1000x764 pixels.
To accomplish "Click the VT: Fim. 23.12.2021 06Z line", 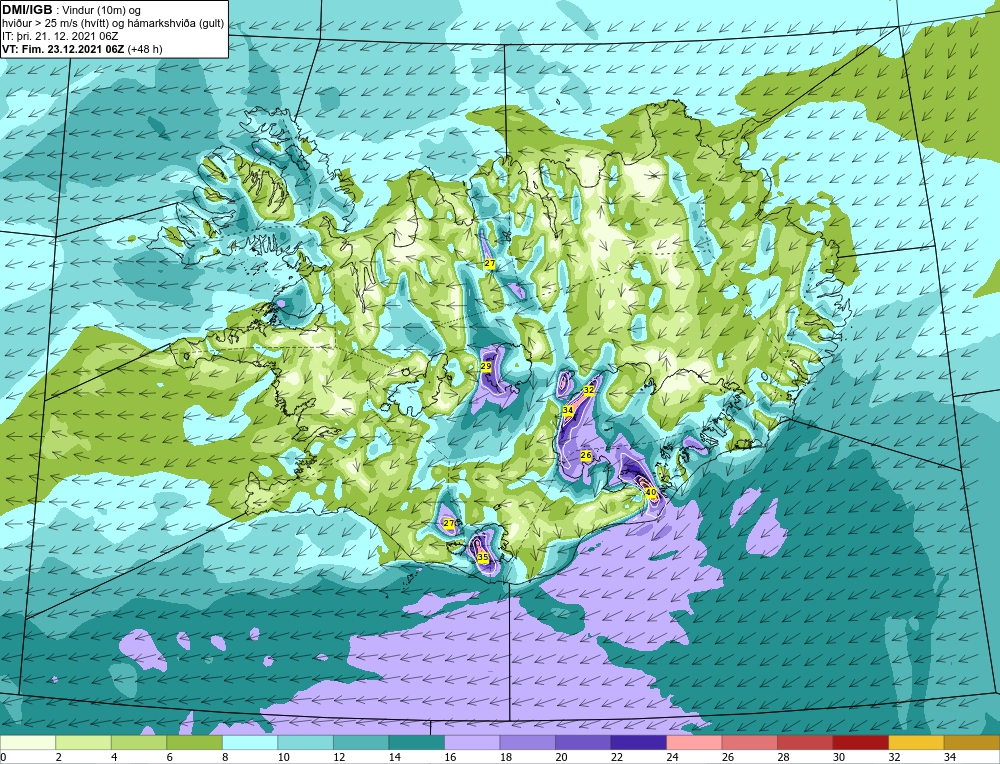I will [x=82, y=49].
